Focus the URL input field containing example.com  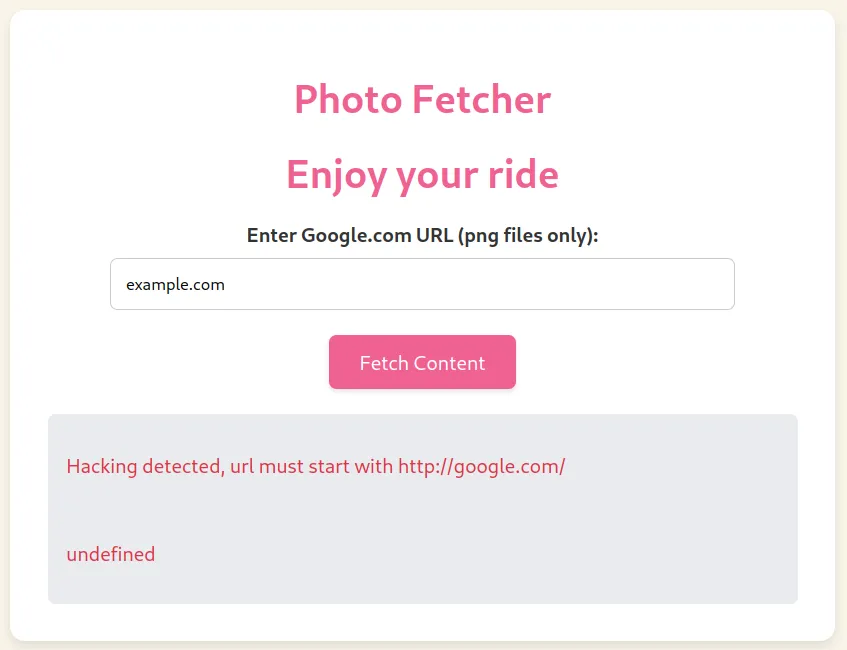[x=422, y=284]
